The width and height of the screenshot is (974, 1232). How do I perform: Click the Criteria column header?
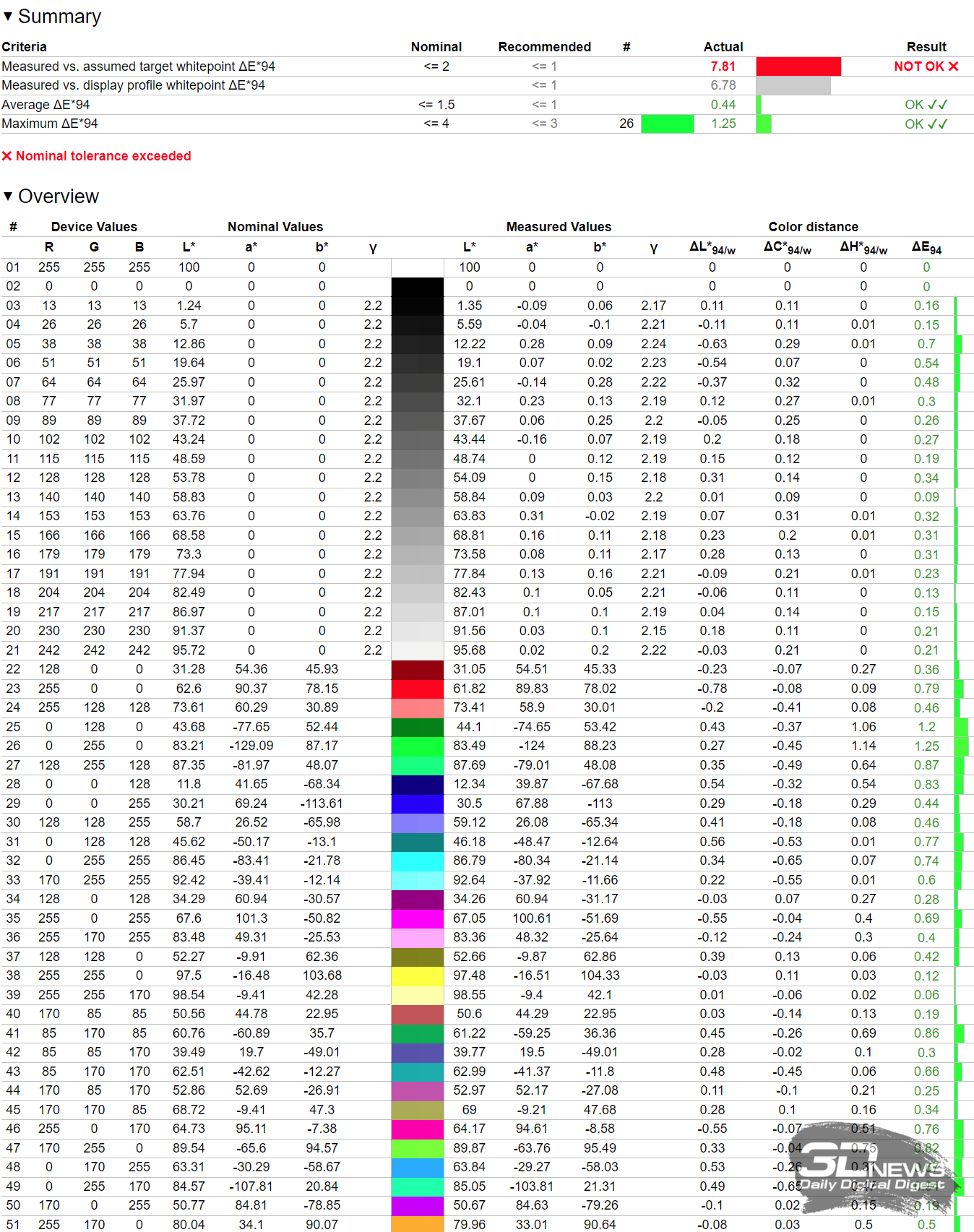(x=24, y=47)
